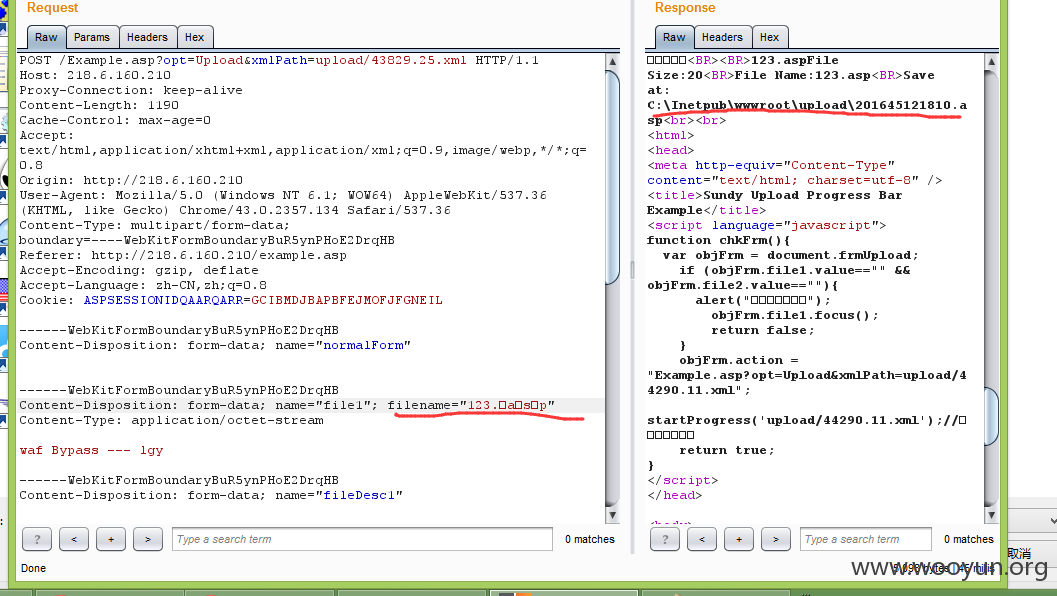Click the Accept-Language header line
The height and width of the screenshot is (596, 1057).
(x=143, y=285)
